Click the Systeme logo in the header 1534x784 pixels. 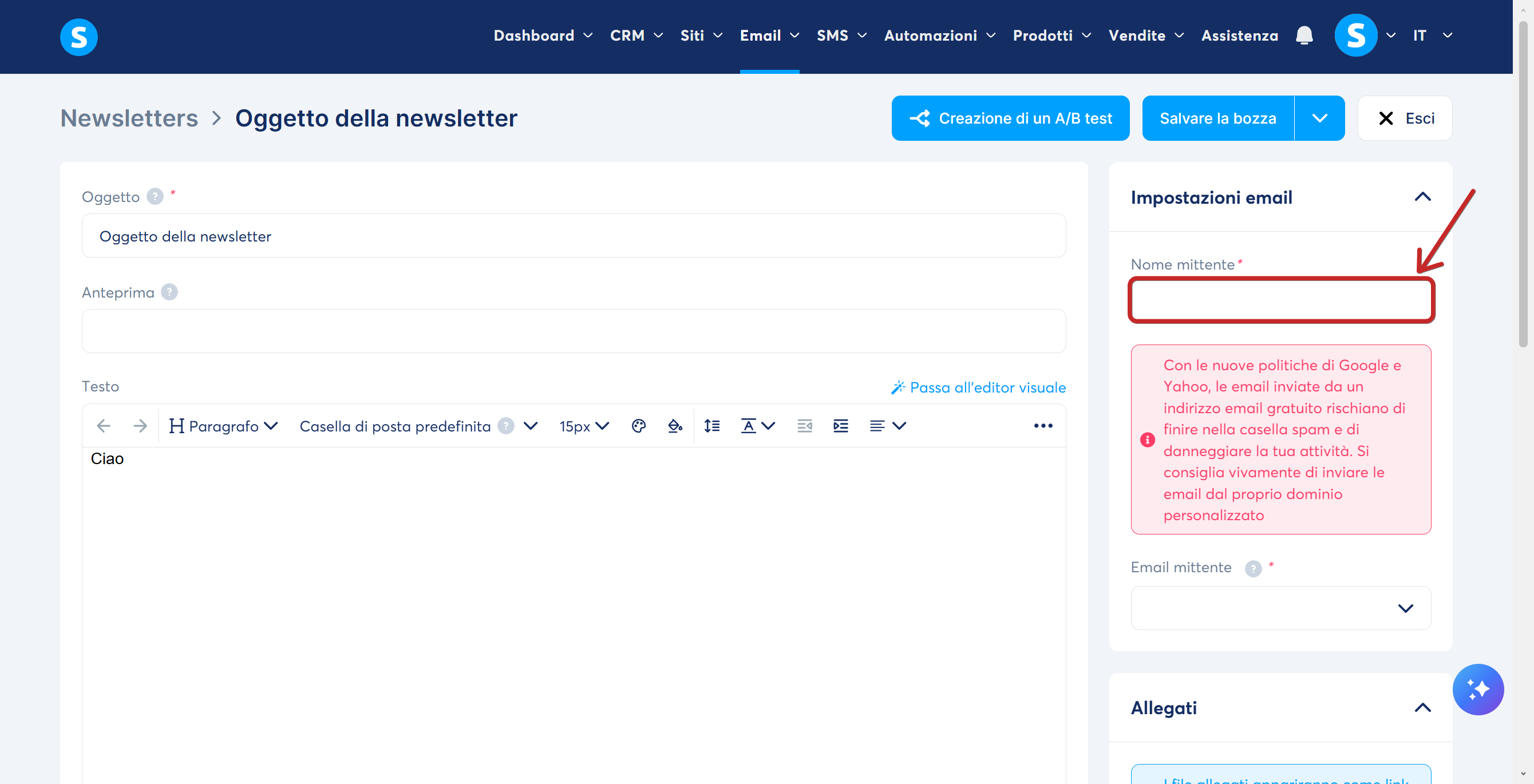click(78, 37)
